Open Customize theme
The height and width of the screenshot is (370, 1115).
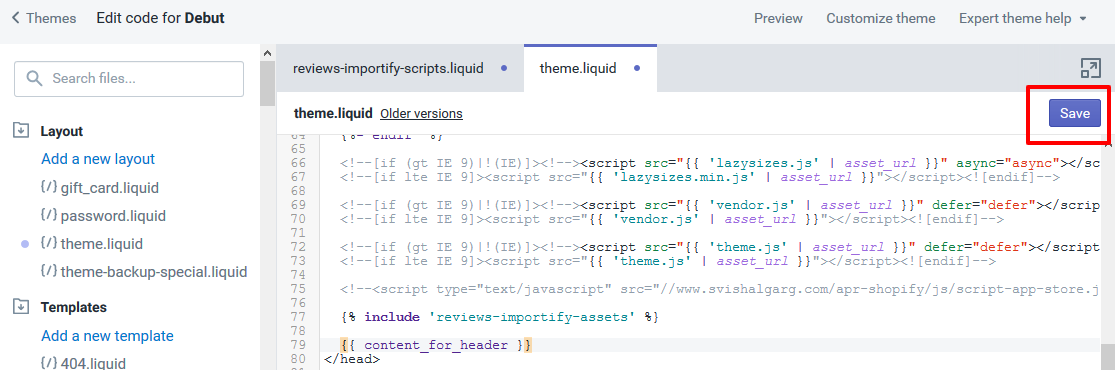point(880,18)
